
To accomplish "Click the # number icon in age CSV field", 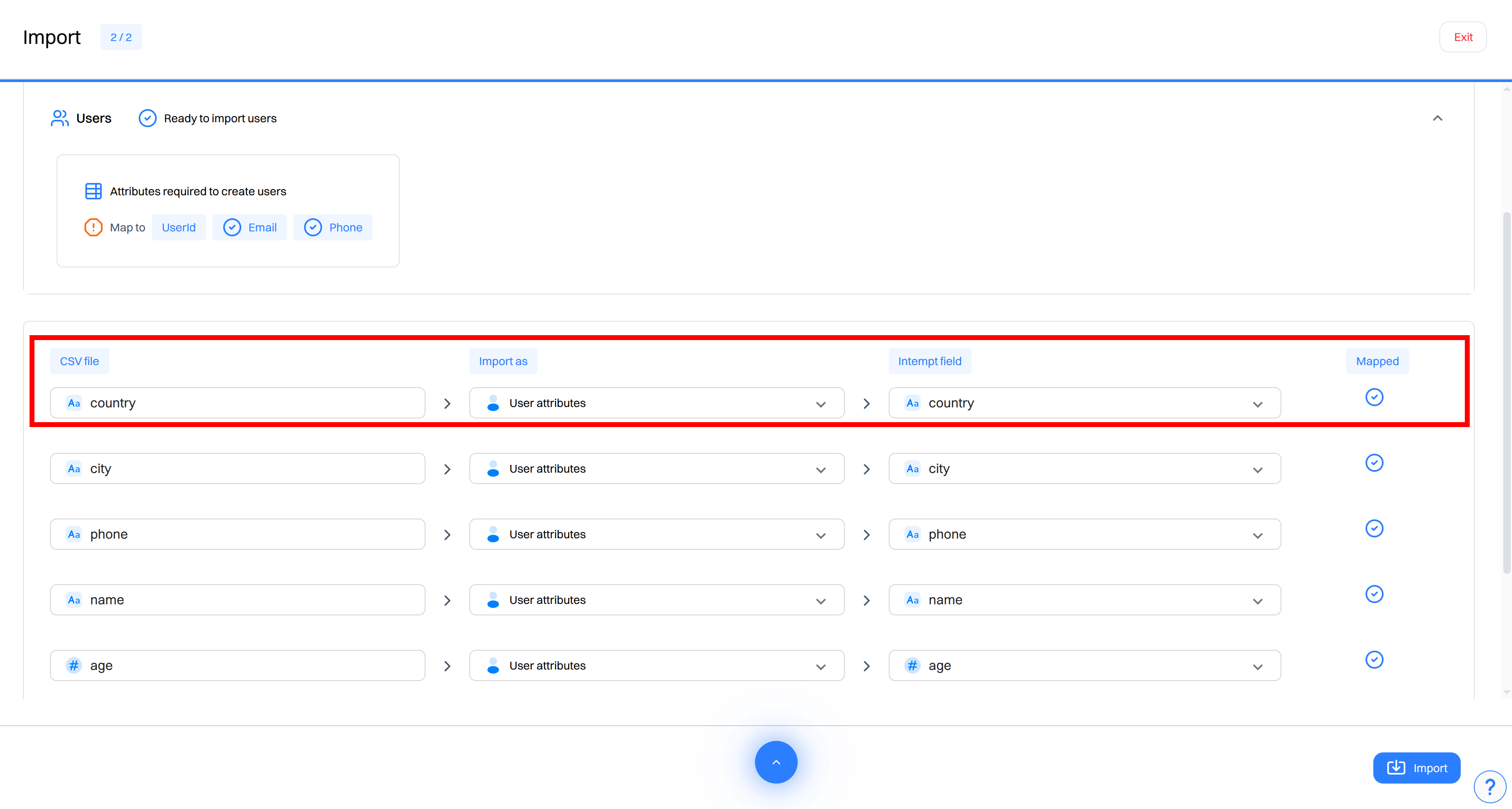I will click(74, 666).
